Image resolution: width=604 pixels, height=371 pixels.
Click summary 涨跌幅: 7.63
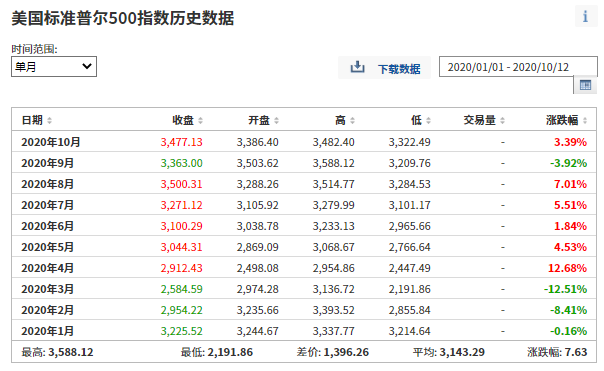click(557, 352)
